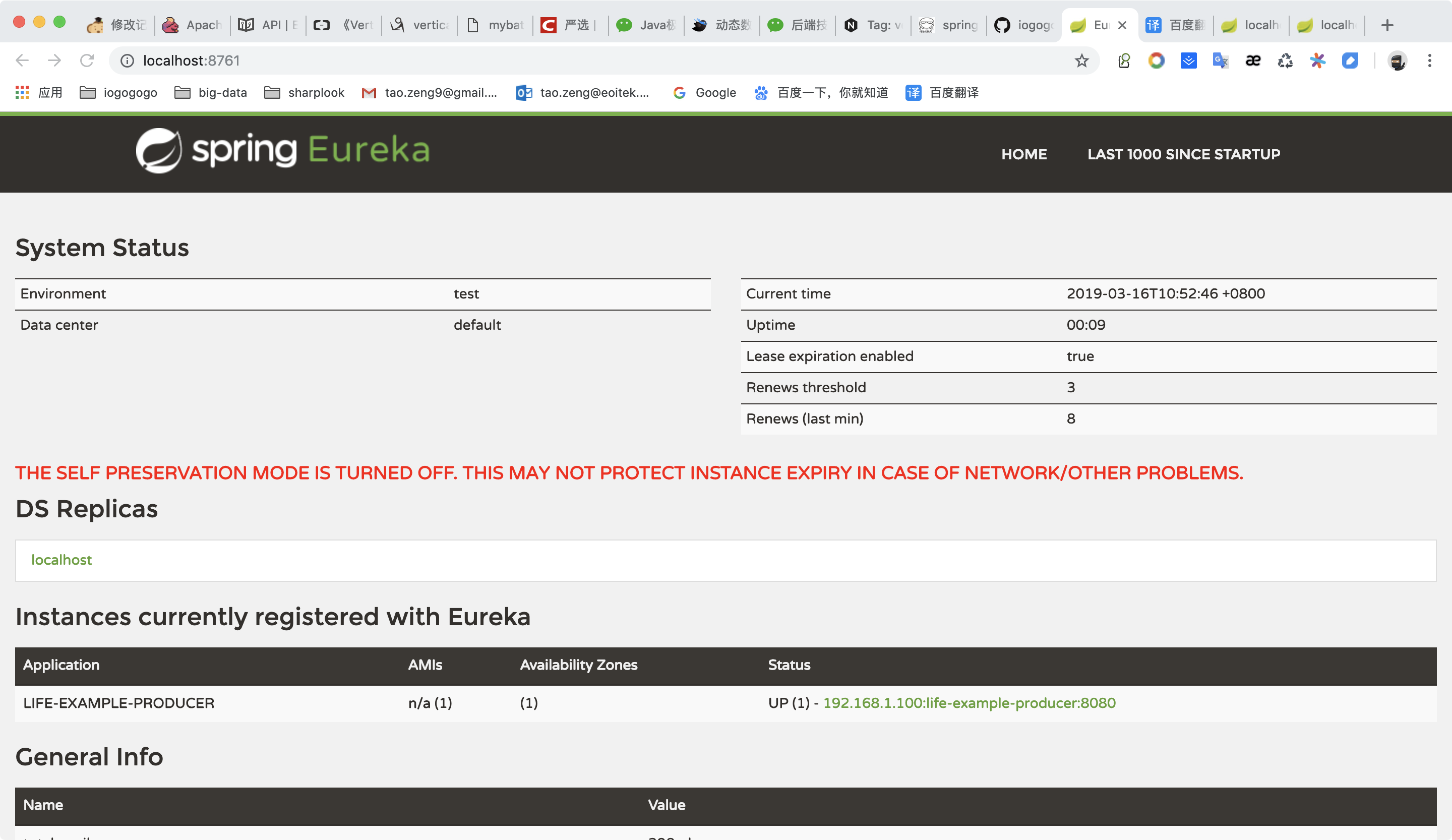This screenshot has height=840, width=1452.
Task: Click the browser reload icon
Action: pos(87,61)
